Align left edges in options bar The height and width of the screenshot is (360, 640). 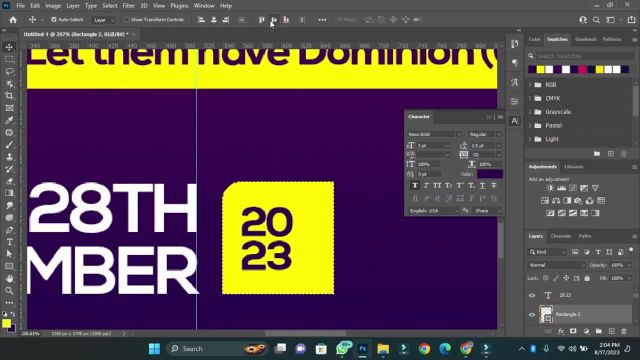point(201,20)
